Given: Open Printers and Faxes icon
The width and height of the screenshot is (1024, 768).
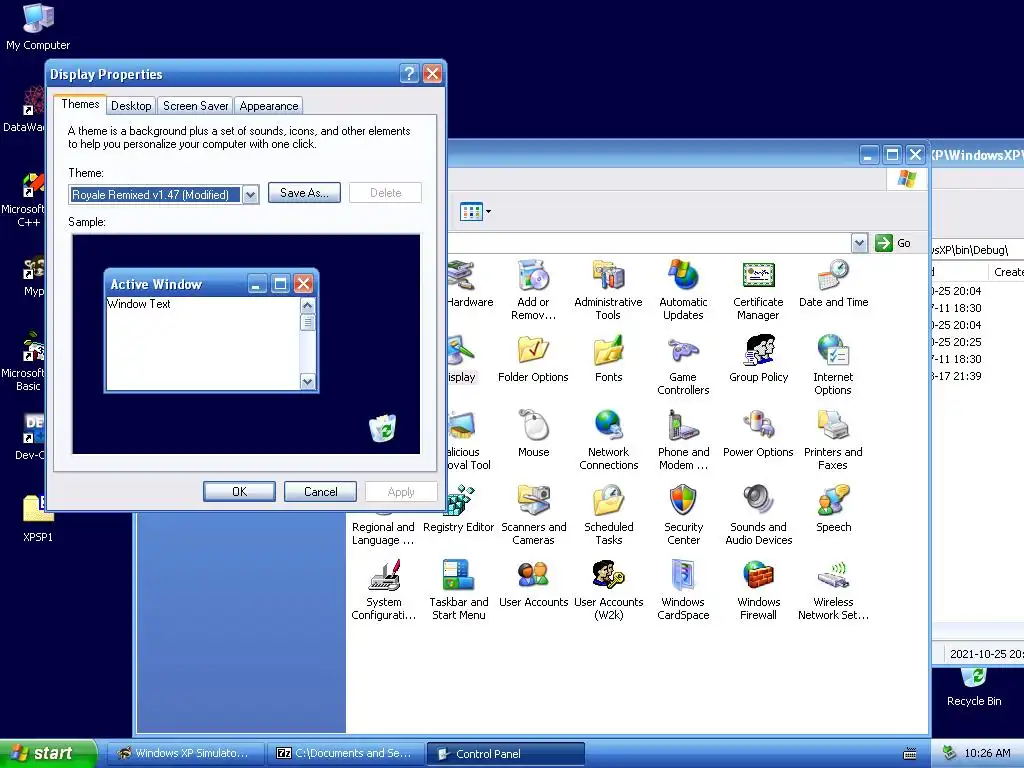Looking at the screenshot, I should (833, 440).
